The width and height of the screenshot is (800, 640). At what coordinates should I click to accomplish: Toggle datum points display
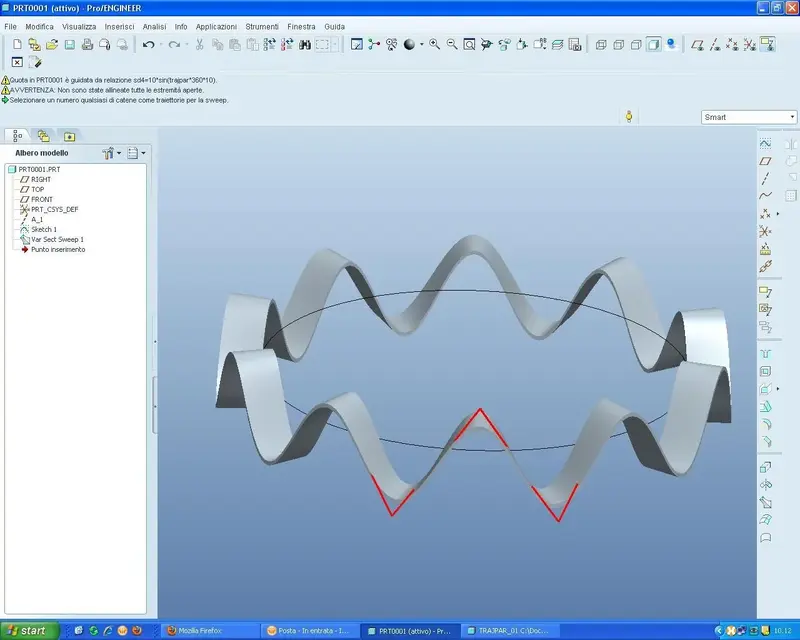(732, 44)
